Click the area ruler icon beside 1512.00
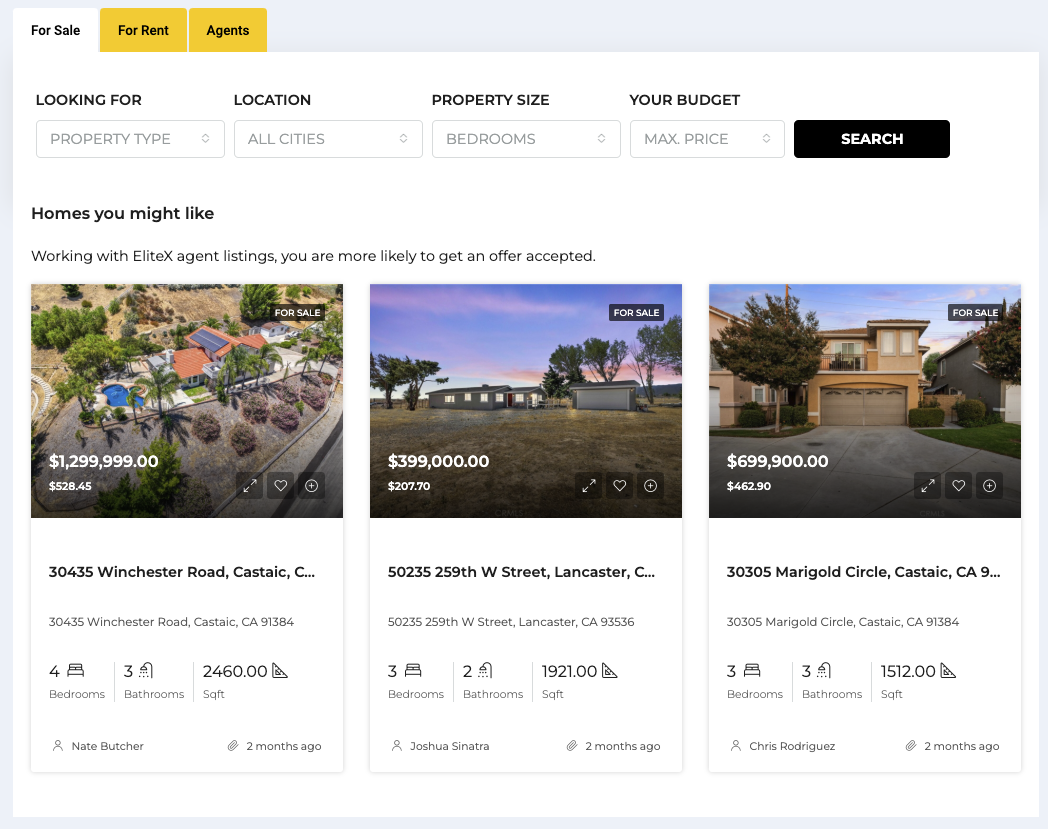1048x829 pixels. (948, 670)
